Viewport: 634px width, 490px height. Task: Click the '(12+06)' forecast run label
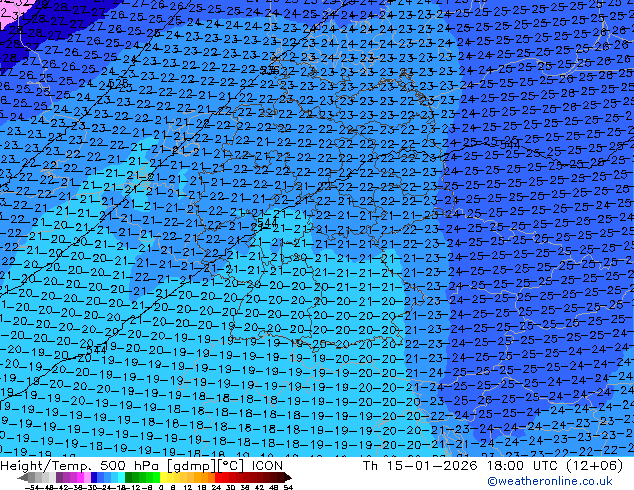coord(594,466)
